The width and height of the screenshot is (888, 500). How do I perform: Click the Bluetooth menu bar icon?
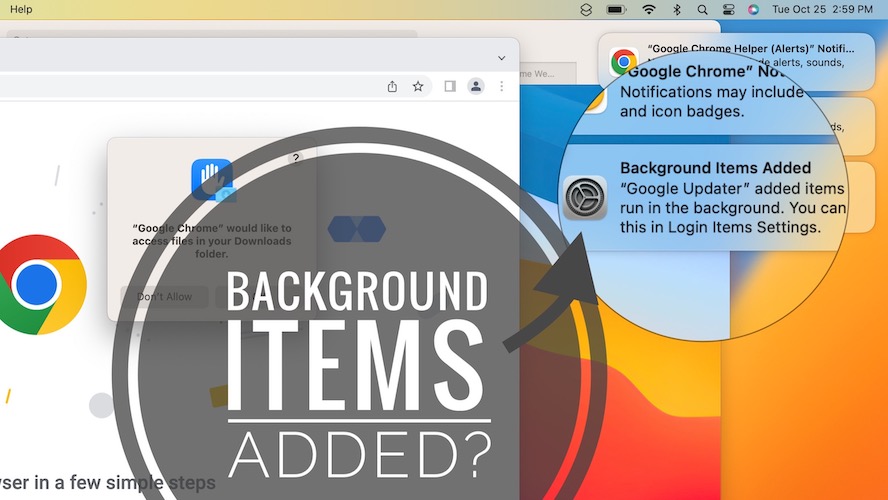[676, 9]
